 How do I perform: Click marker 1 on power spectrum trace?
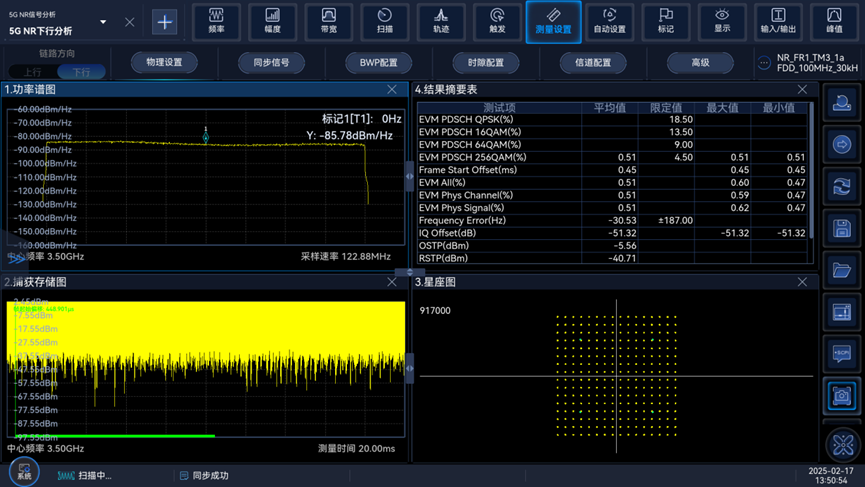point(206,136)
